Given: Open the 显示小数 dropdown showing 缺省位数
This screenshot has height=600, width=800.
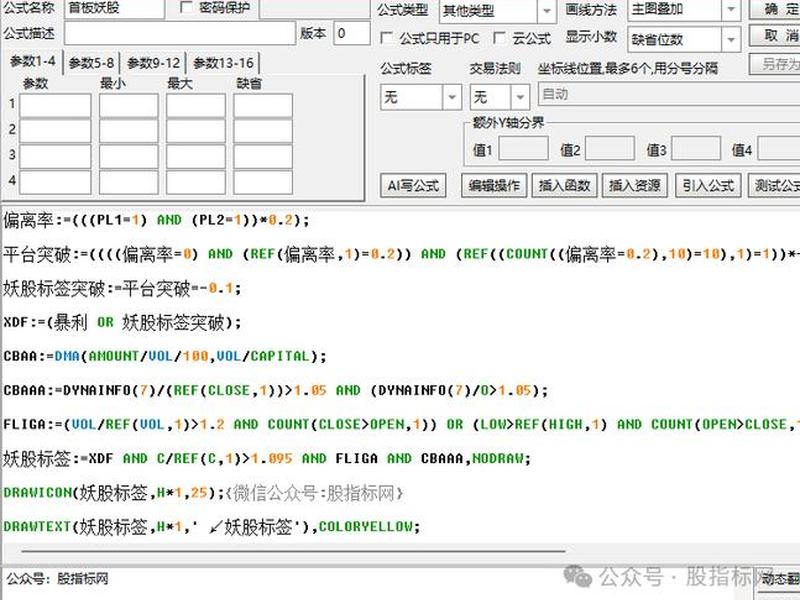Looking at the screenshot, I should click(684, 39).
